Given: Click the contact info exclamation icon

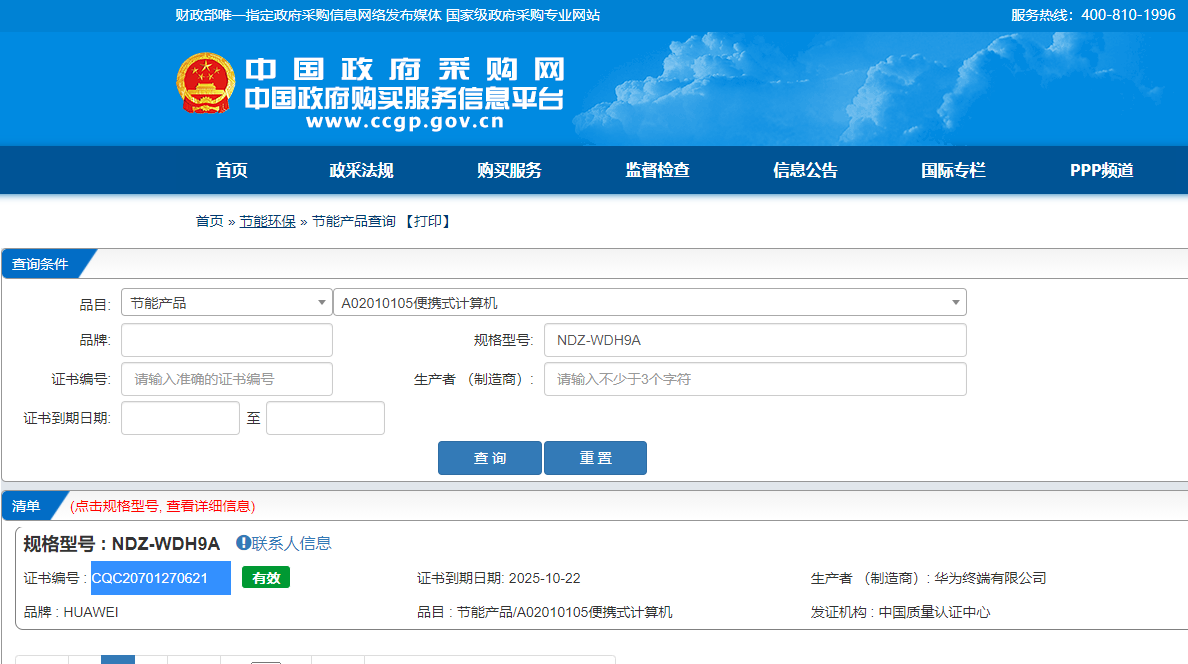Looking at the screenshot, I should click(243, 543).
